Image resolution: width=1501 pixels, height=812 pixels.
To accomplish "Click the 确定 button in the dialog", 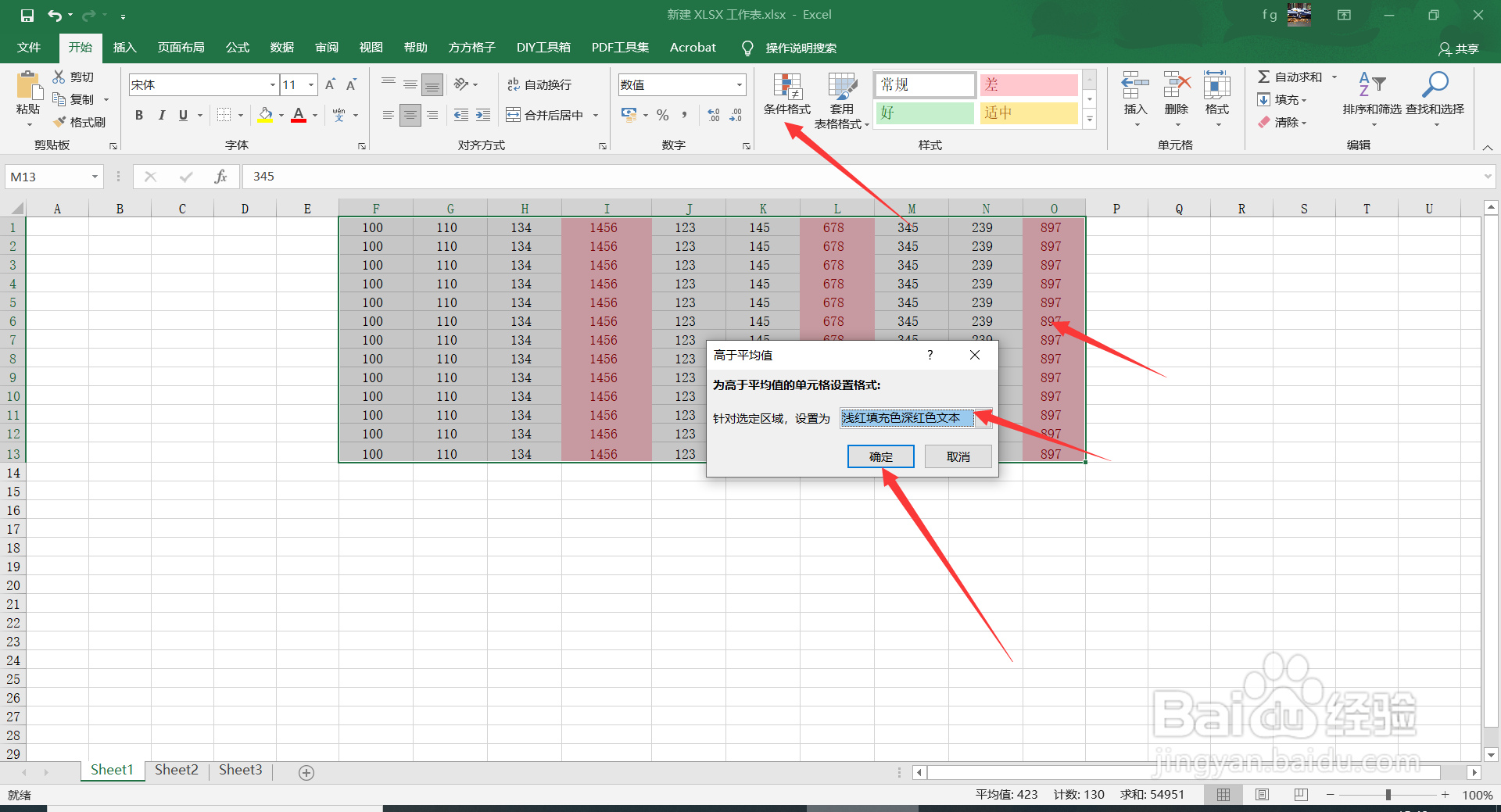I will tap(880, 456).
